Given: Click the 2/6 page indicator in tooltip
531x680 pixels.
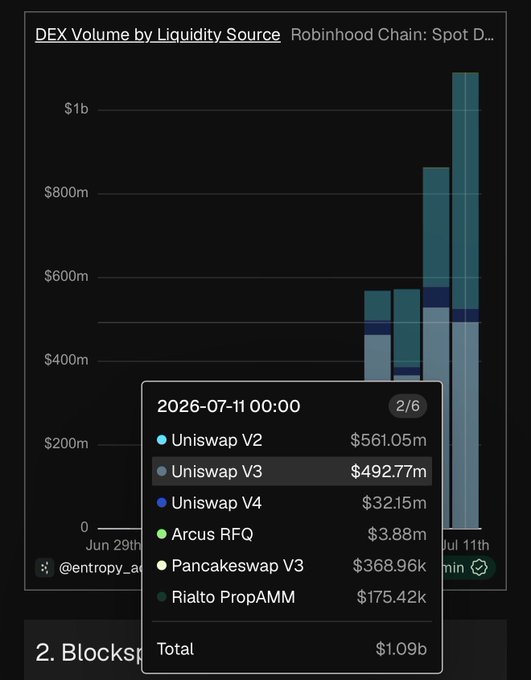Looking at the screenshot, I should pyautogui.click(x=408, y=406).
